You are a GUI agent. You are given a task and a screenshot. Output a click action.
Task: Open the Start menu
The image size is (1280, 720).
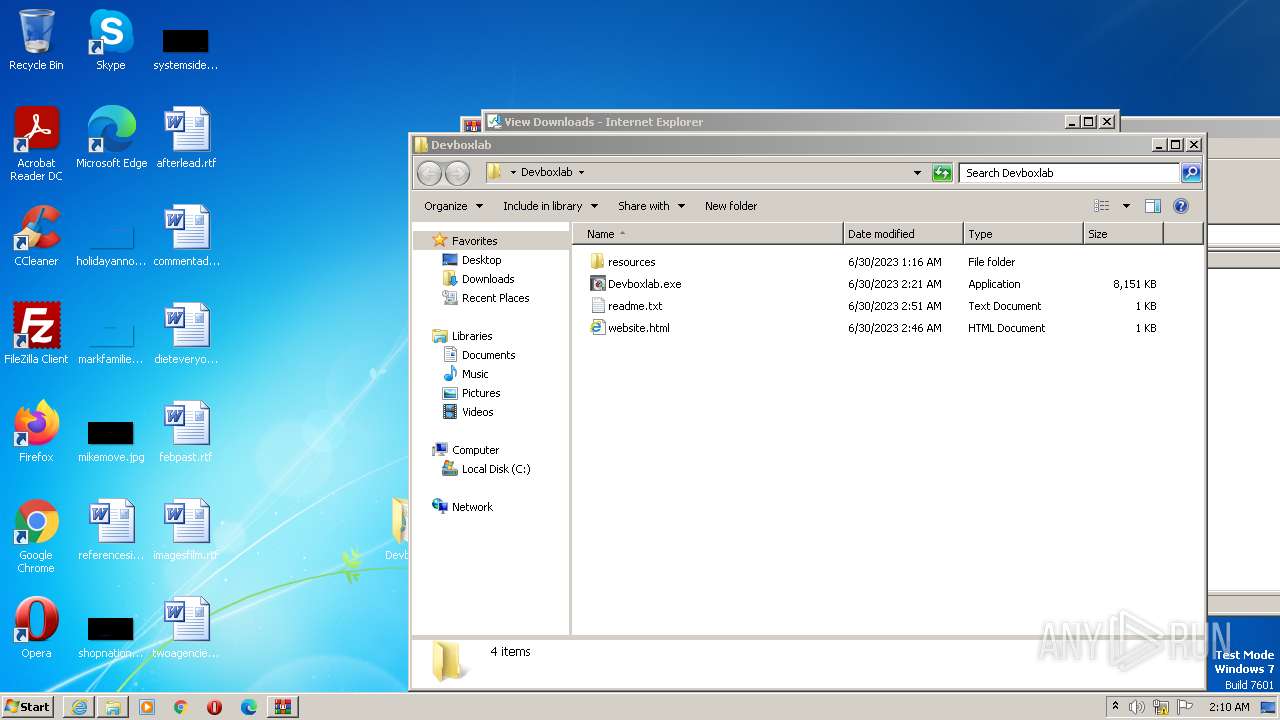(x=28, y=706)
